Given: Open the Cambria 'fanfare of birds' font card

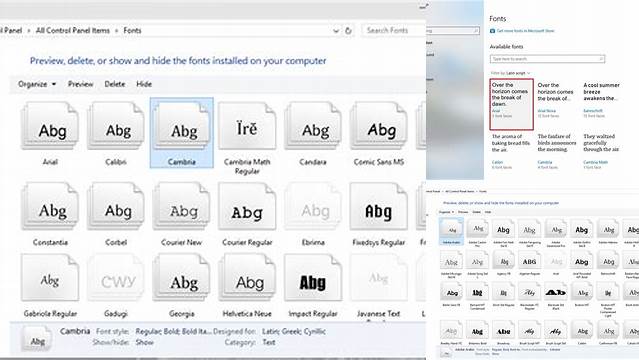Looking at the screenshot, I should click(x=557, y=152).
